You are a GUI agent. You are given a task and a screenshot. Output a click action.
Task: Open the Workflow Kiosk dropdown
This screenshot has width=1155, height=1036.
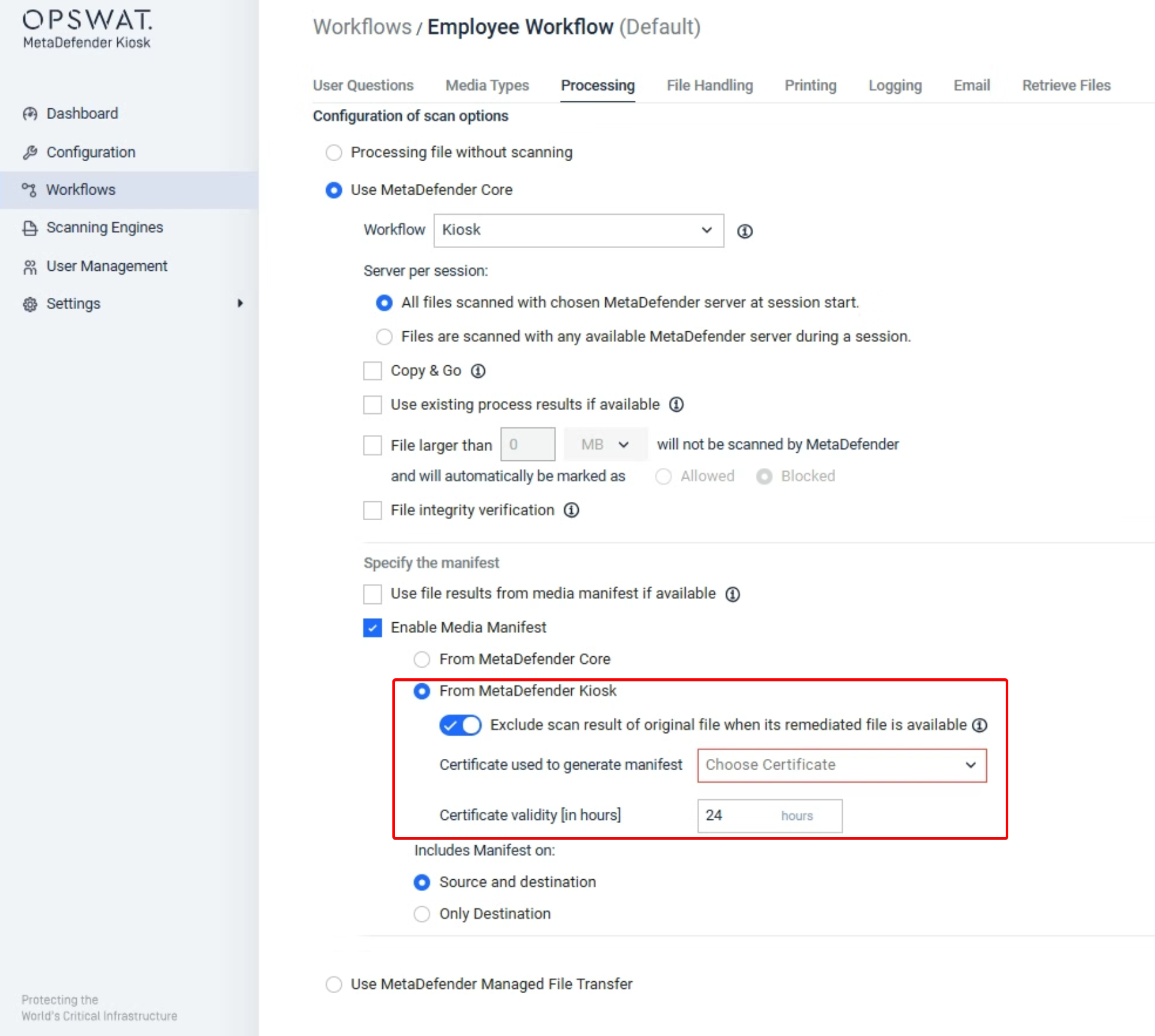point(578,231)
